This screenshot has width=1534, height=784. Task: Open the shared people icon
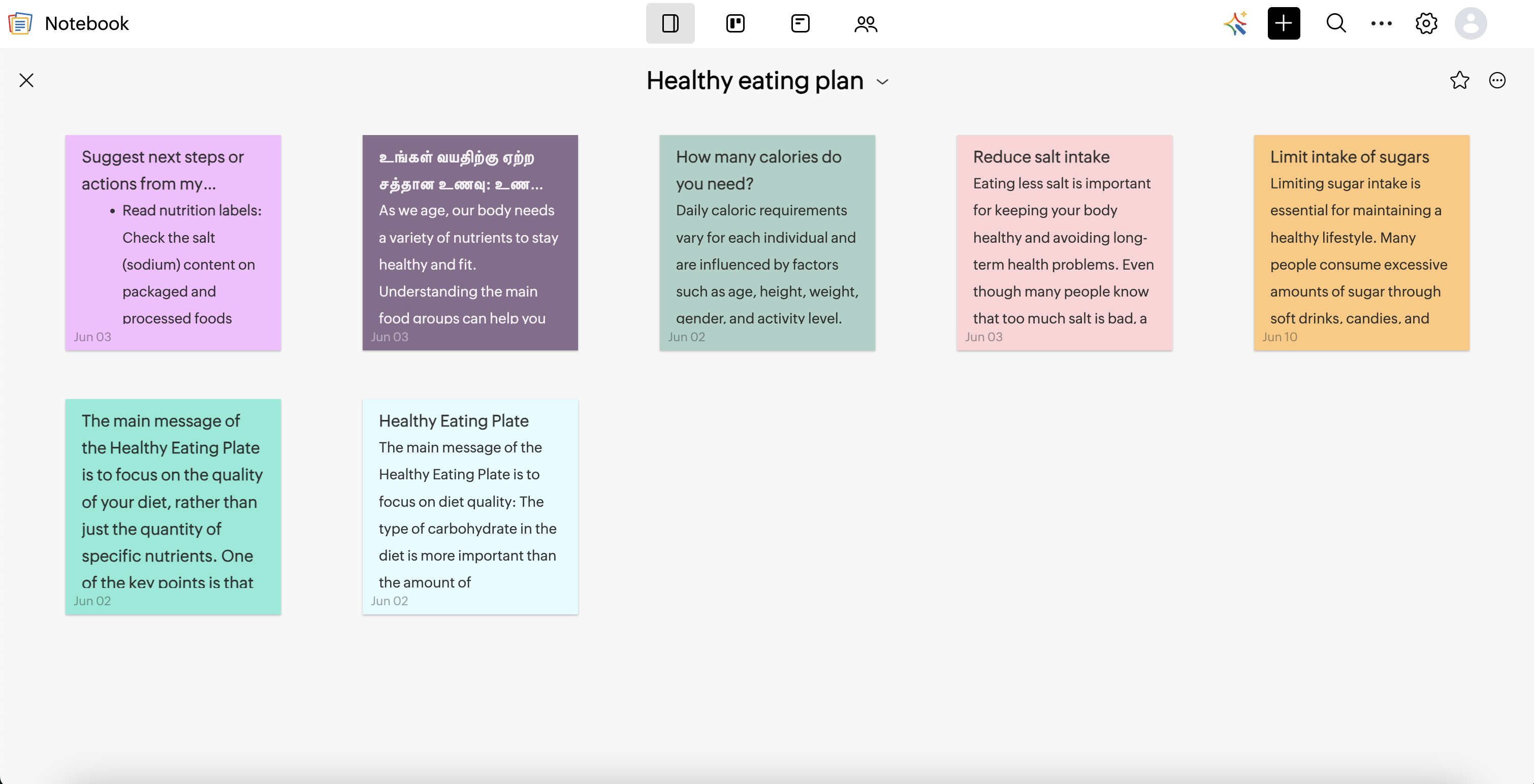click(x=865, y=24)
